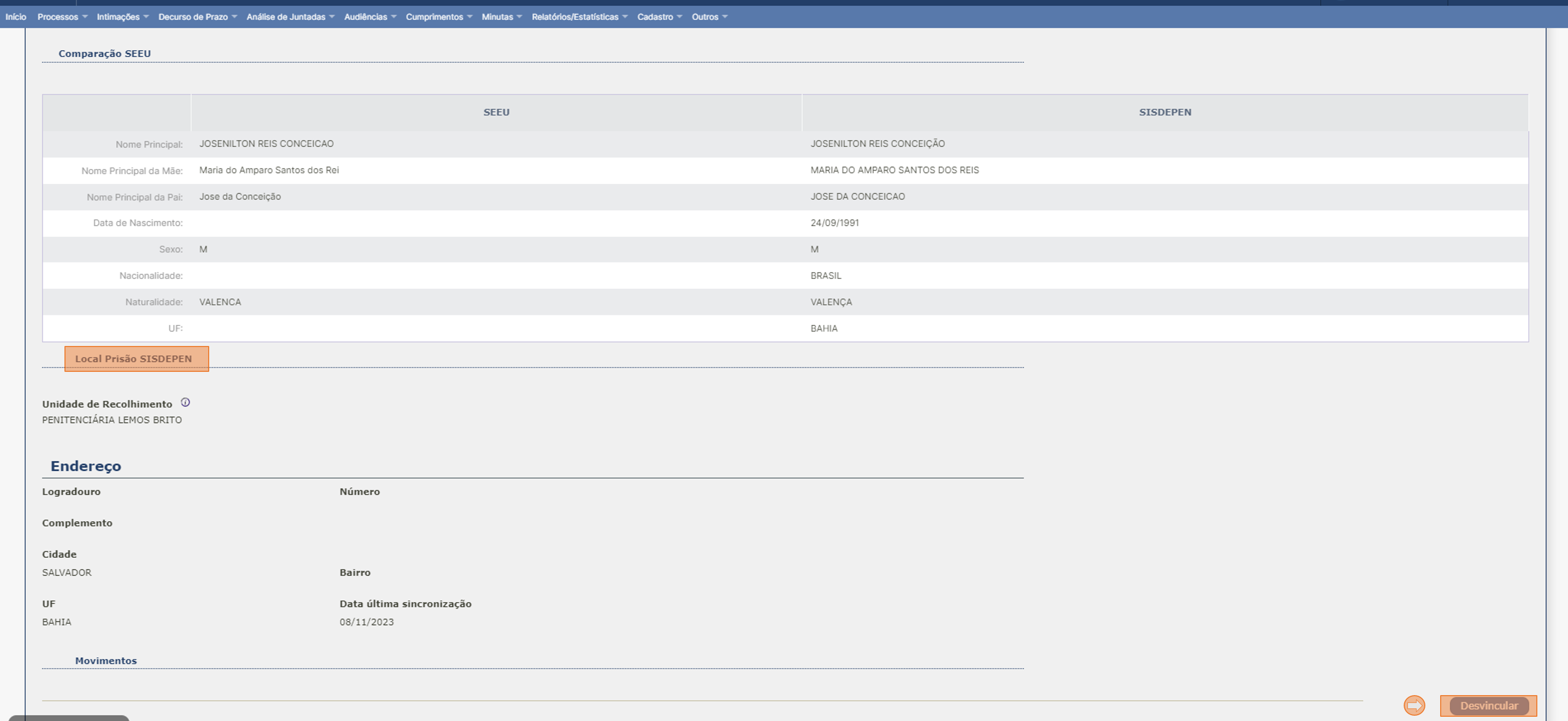This screenshot has width=1568, height=721.
Task: Open the Processos menu
Action: (x=62, y=16)
